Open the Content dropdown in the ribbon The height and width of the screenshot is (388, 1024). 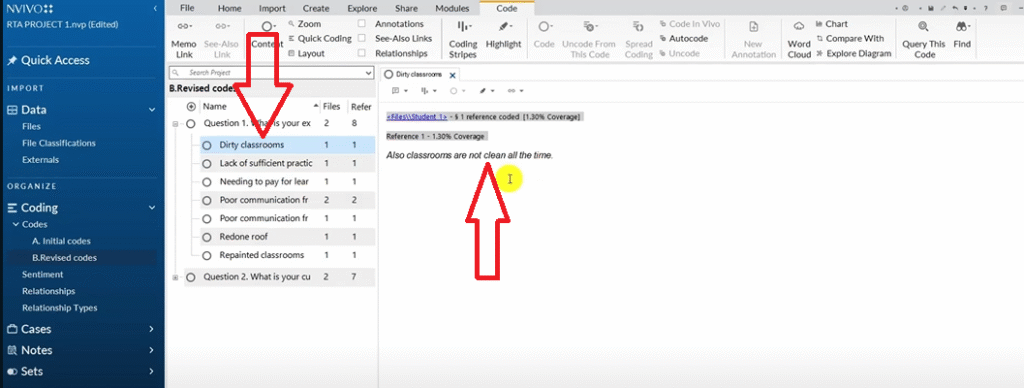267,35
